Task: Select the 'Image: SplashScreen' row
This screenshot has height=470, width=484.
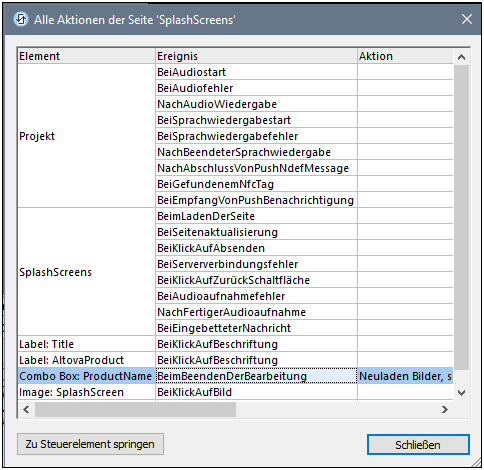Action: point(235,392)
